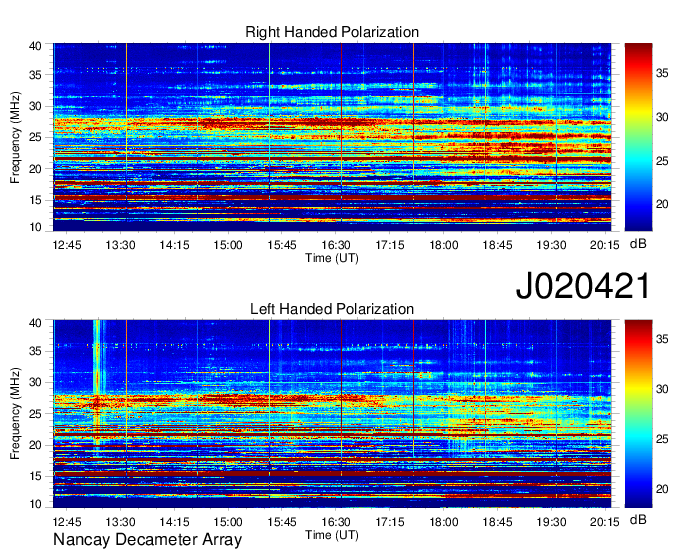Click 19:30 tick on Right Handed time axis
Image resolution: width=680 pixels, height=552 pixels.
coord(551,245)
